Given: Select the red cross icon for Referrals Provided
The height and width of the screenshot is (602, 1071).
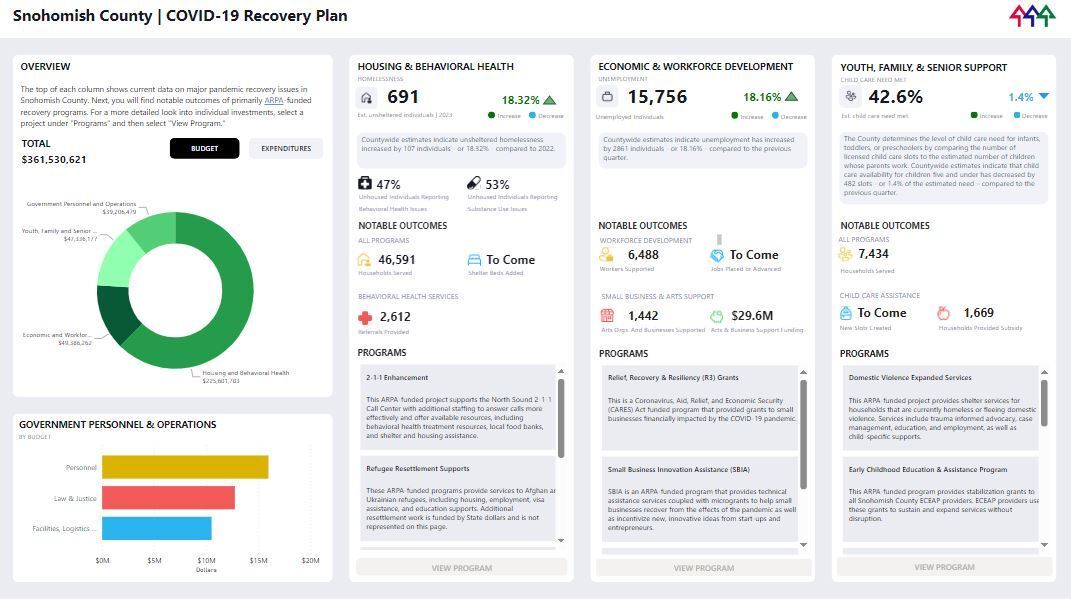Looking at the screenshot, I should click(x=366, y=318).
